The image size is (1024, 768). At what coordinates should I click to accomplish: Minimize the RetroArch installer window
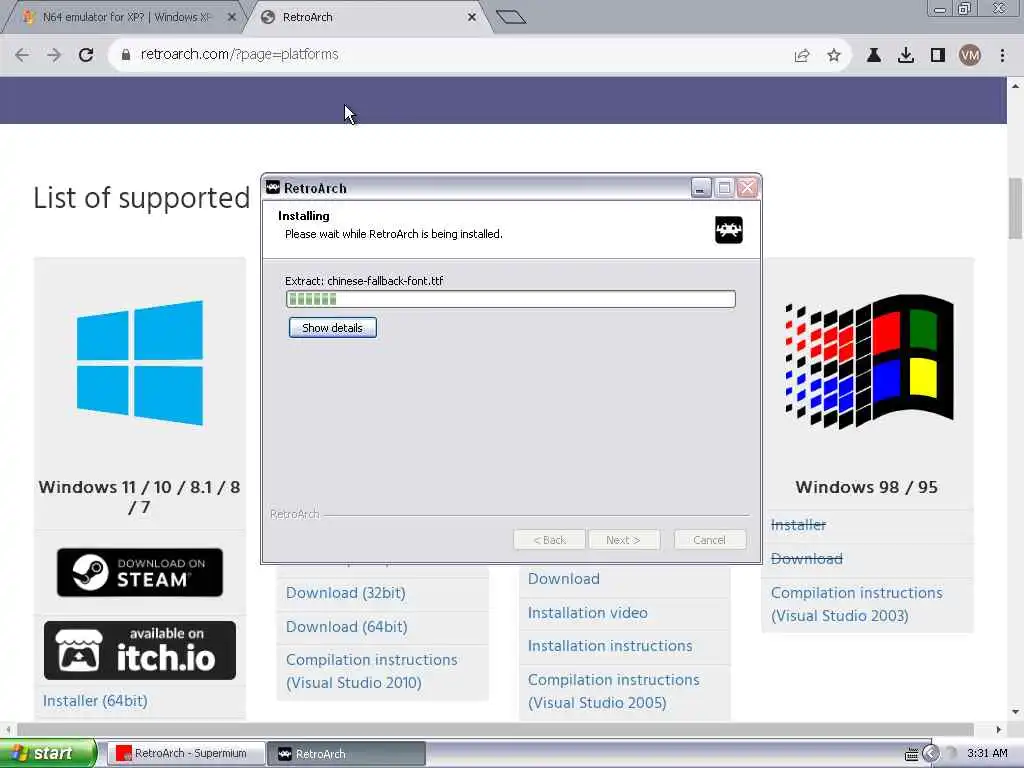click(x=701, y=189)
